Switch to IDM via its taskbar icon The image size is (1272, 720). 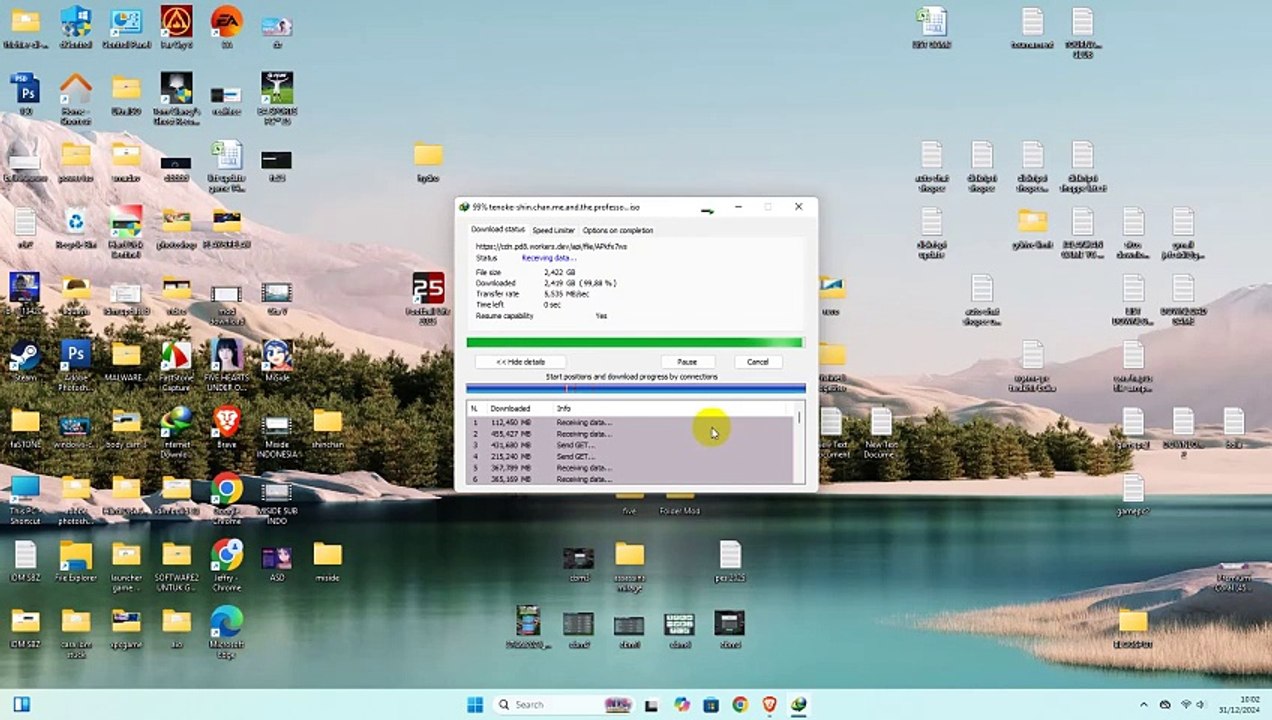coord(798,704)
